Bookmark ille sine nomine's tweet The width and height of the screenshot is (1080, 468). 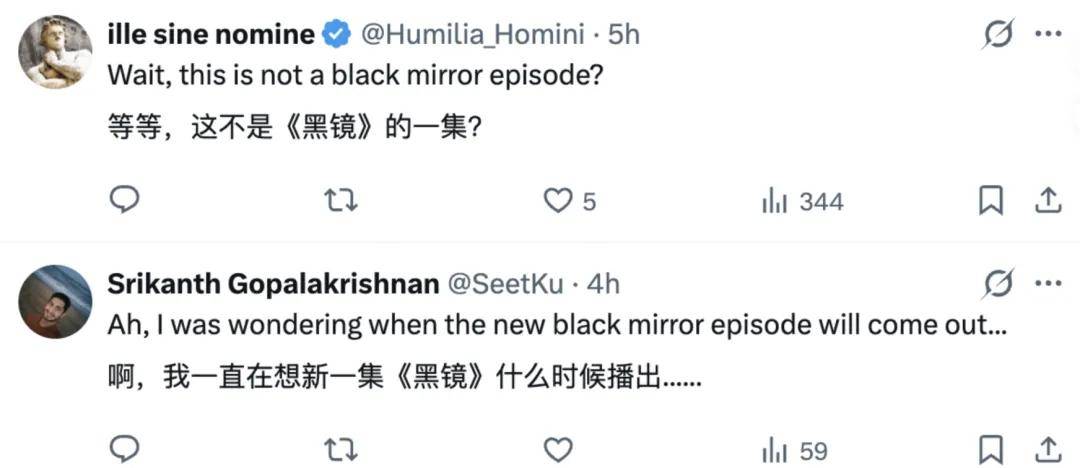(990, 200)
